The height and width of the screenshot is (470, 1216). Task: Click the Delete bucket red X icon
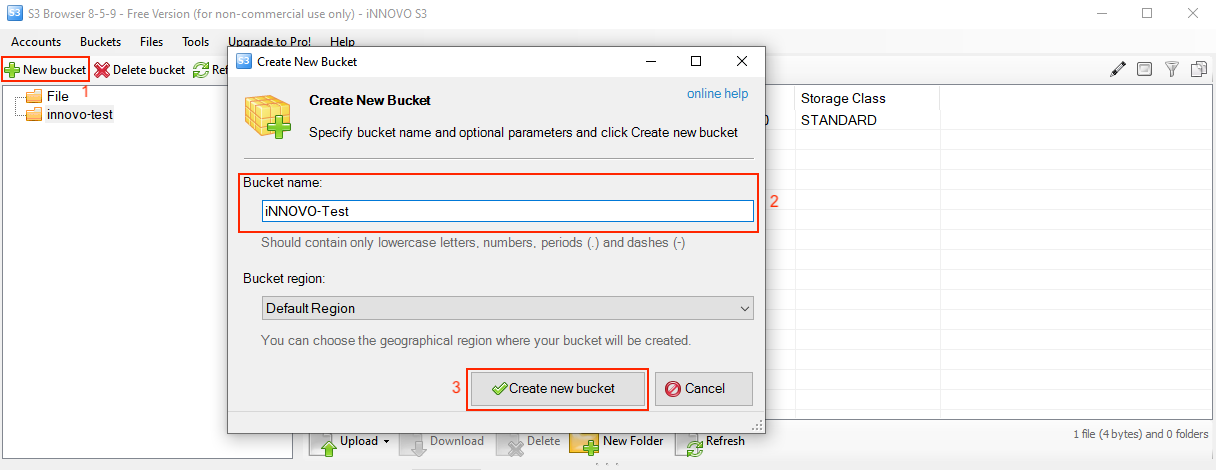(102, 70)
